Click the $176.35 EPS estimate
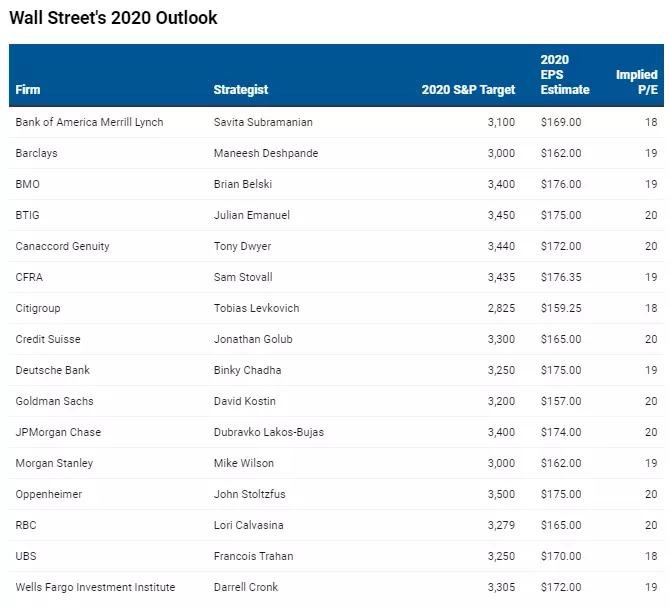 click(561, 277)
